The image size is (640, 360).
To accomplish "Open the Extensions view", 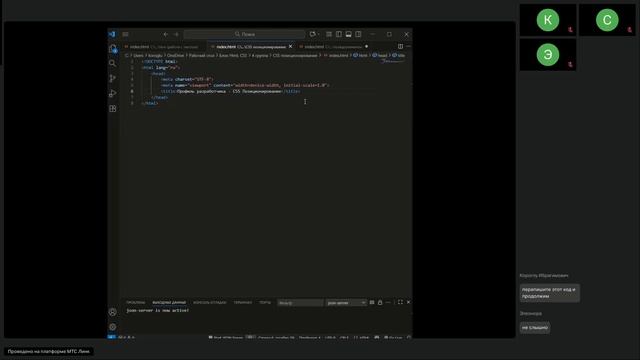I will click(113, 109).
